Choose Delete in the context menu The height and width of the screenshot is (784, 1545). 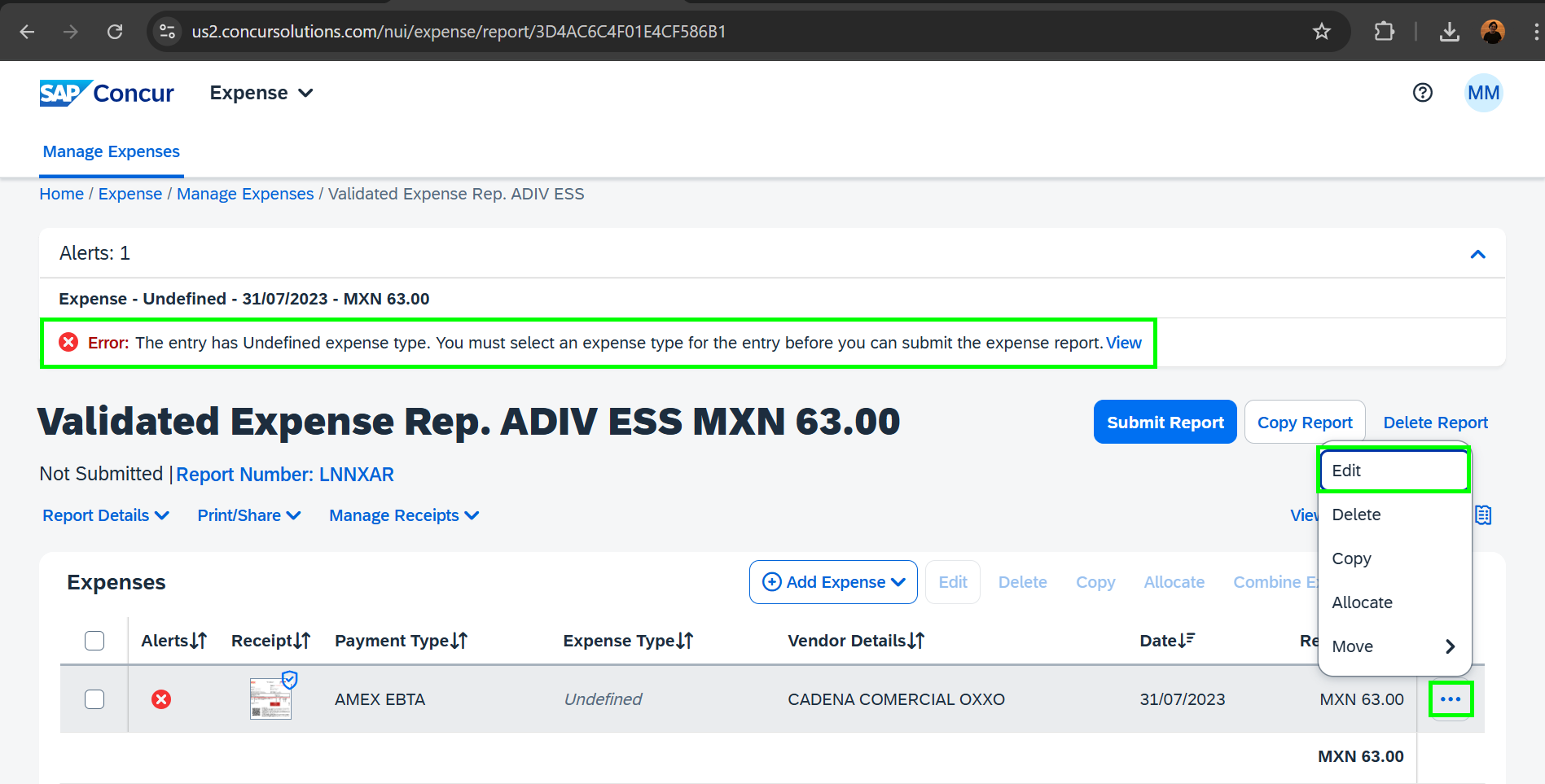pyautogui.click(x=1394, y=515)
